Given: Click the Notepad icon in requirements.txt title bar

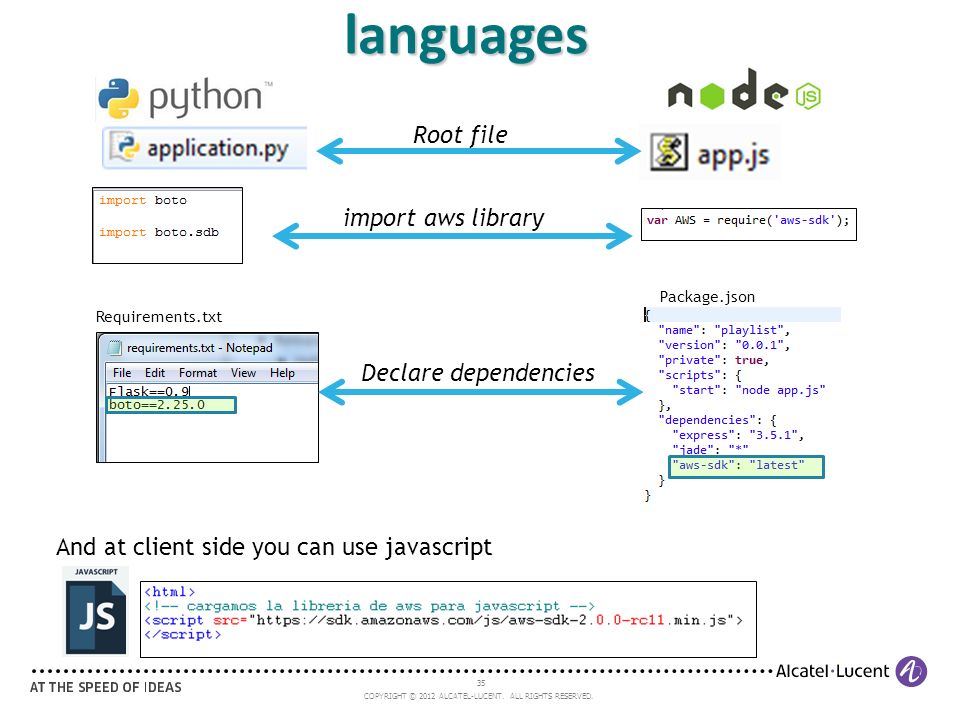Looking at the screenshot, I should point(114,348).
